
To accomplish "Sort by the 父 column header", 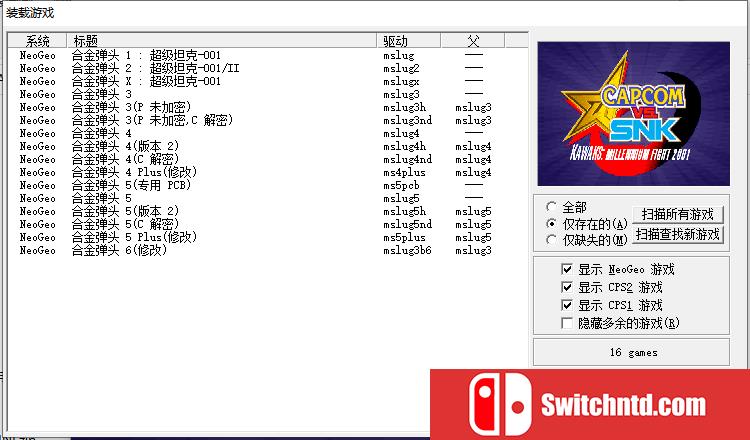I will point(473,41).
